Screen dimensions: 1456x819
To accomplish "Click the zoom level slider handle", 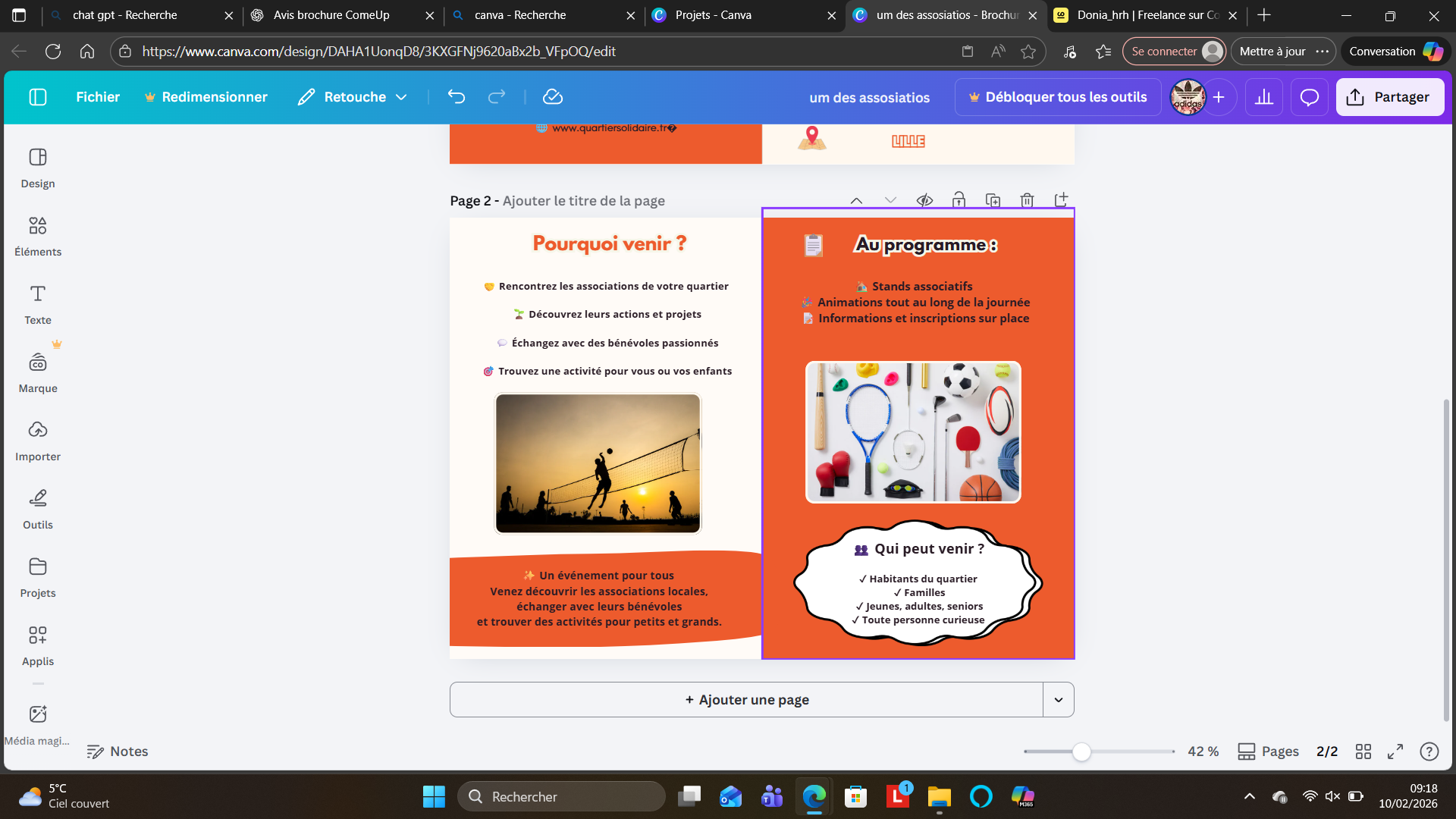I will tap(1081, 752).
